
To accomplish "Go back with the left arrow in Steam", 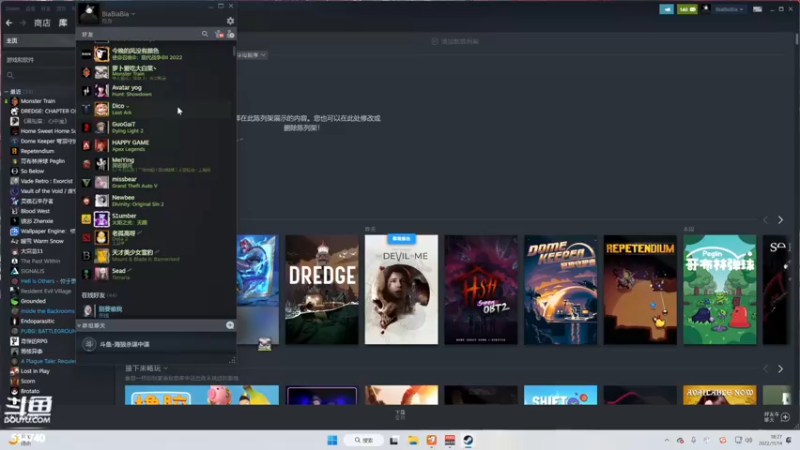I will tap(9, 23).
